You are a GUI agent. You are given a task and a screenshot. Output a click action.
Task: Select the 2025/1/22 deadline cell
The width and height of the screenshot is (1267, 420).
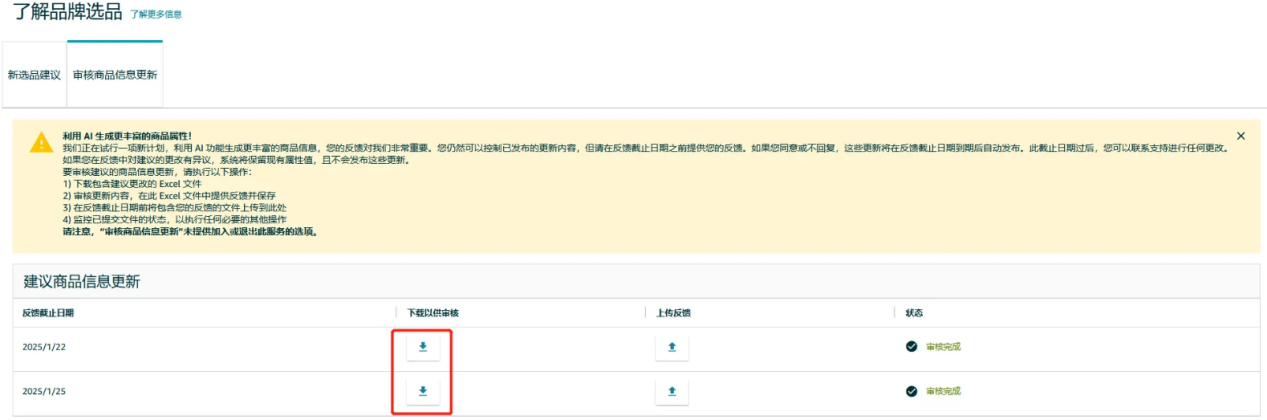pyautogui.click(x=43, y=347)
